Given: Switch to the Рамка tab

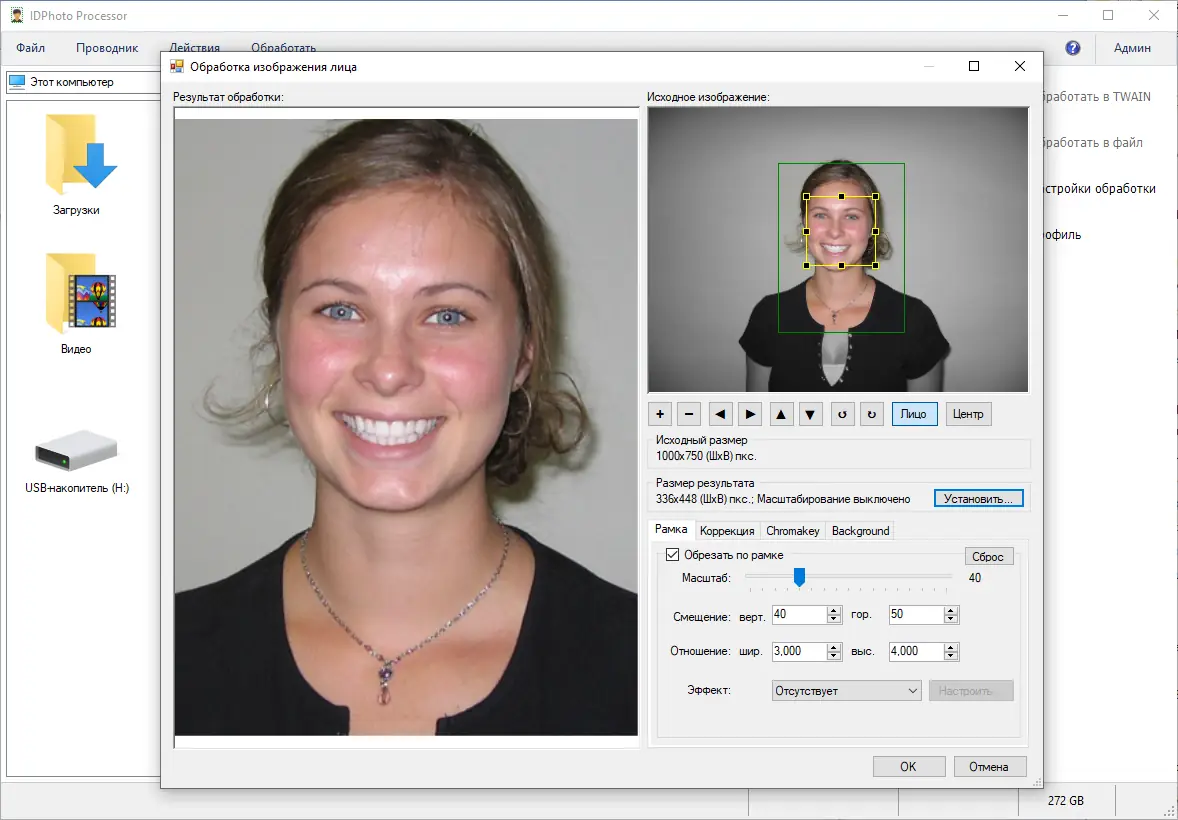Looking at the screenshot, I should (671, 529).
